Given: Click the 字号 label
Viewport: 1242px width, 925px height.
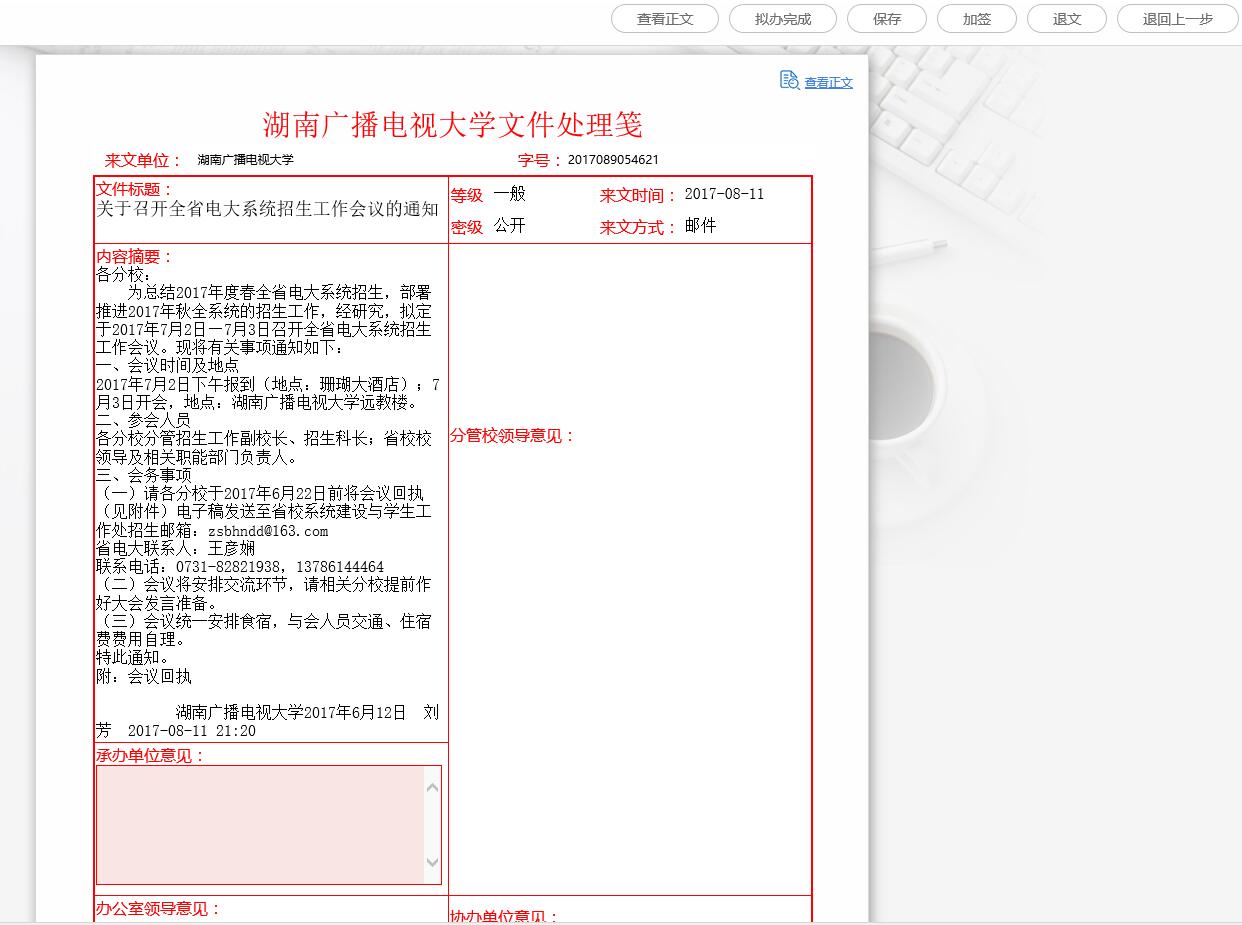Looking at the screenshot, I should point(540,160).
